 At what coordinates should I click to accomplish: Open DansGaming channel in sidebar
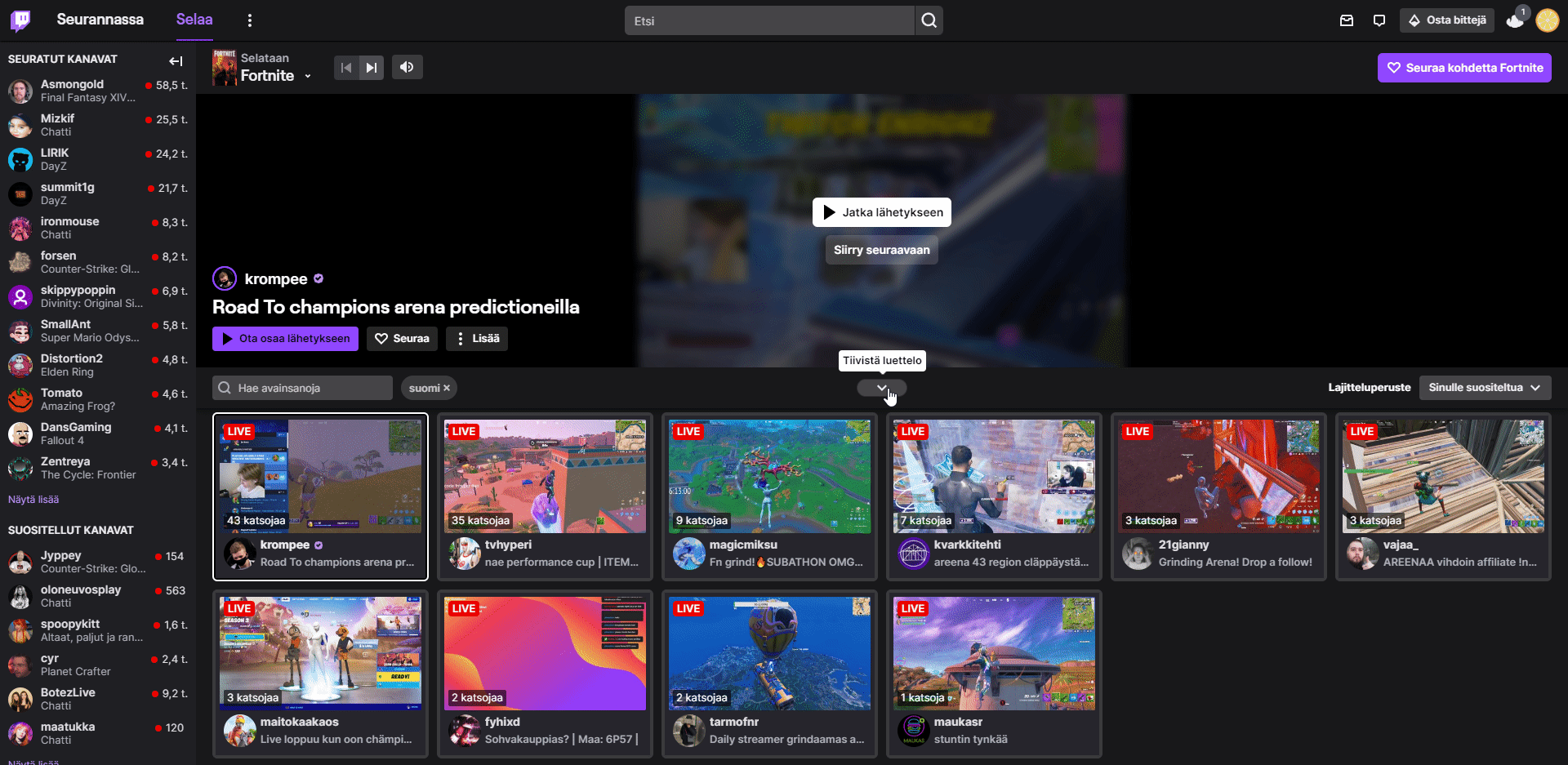point(98,434)
